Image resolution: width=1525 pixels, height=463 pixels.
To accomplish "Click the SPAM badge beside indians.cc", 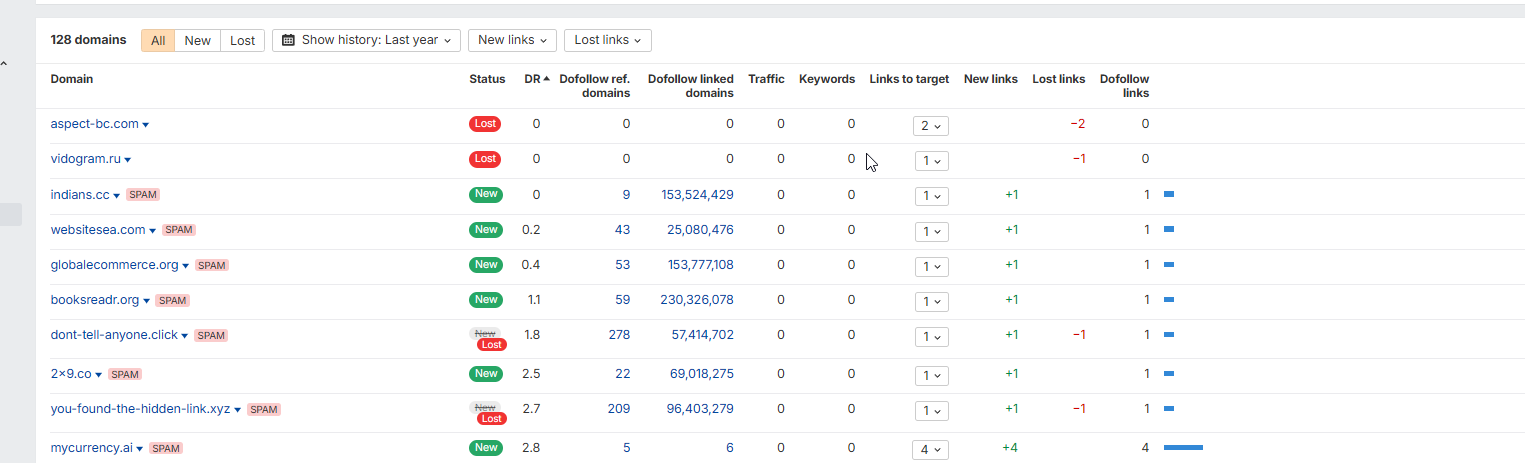I will click(x=143, y=195).
